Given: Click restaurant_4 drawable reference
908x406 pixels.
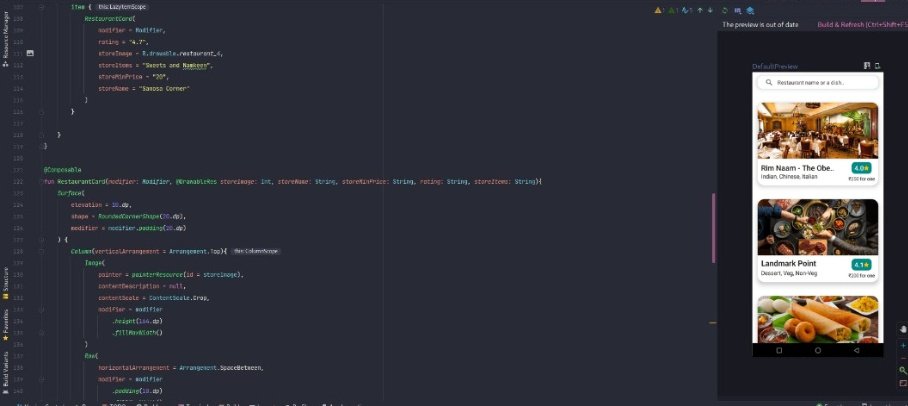Looking at the screenshot, I should [x=198, y=53].
